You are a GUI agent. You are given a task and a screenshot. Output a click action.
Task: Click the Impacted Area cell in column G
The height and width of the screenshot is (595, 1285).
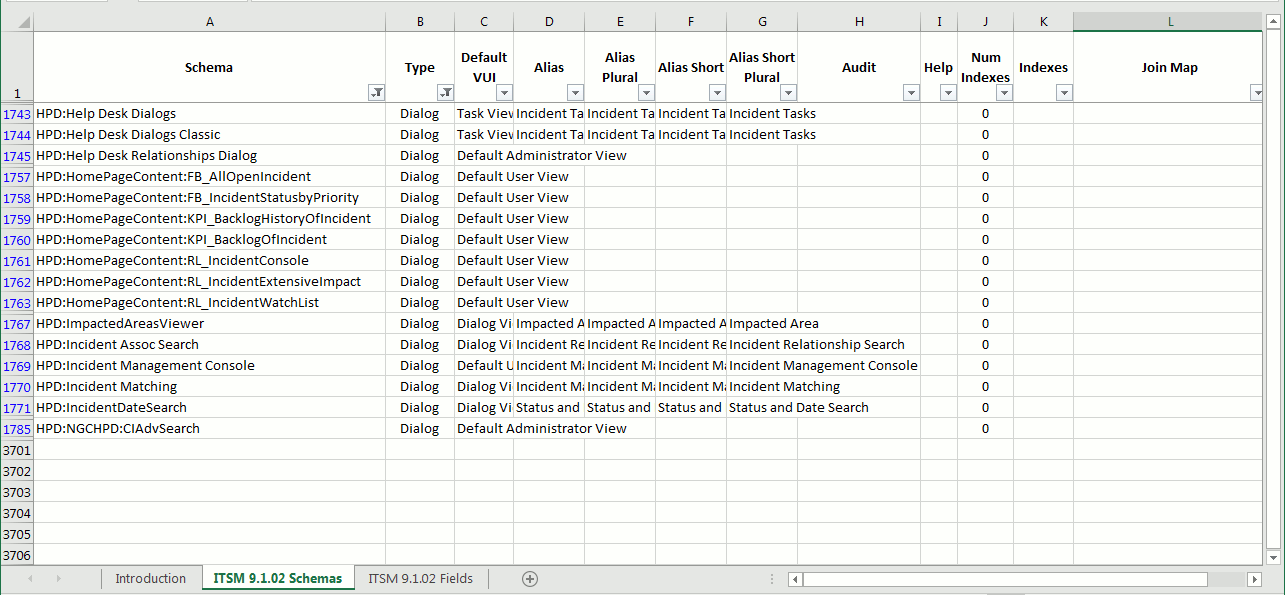click(762, 324)
